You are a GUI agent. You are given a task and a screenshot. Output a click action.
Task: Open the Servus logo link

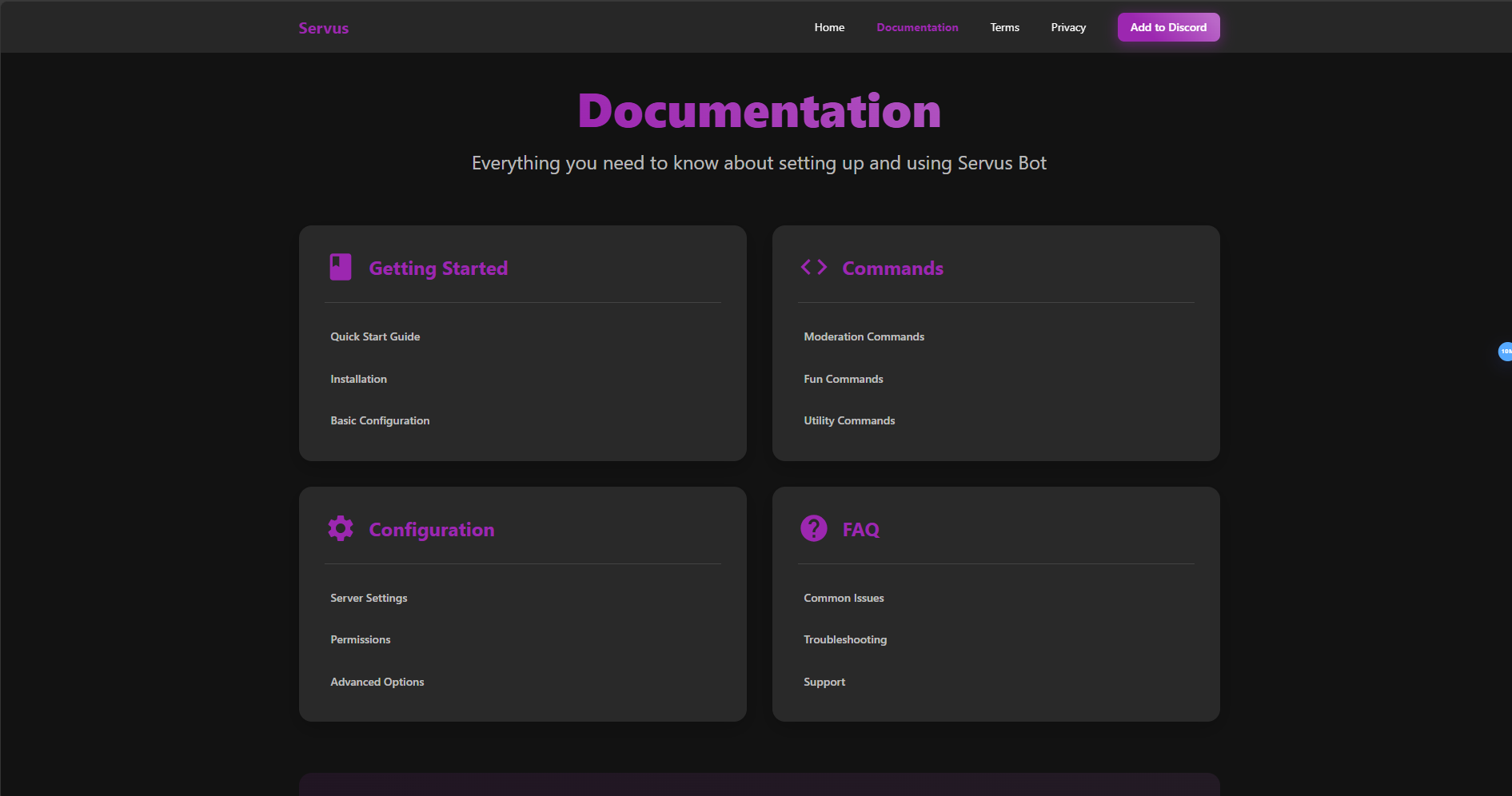tap(324, 28)
